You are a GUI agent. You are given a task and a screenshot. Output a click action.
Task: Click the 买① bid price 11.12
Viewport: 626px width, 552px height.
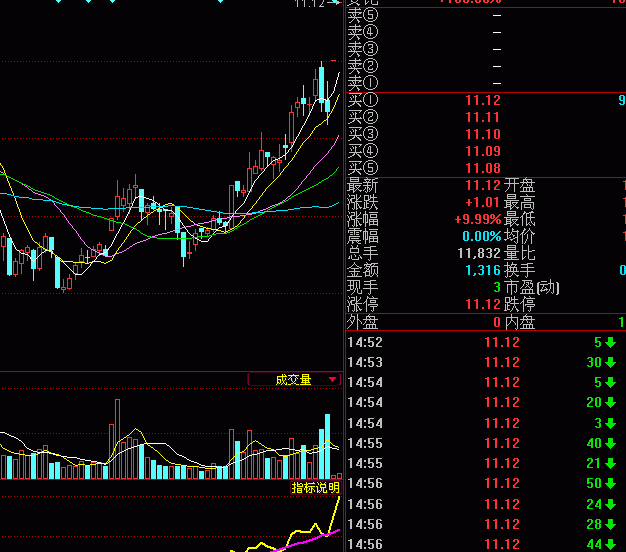click(483, 100)
